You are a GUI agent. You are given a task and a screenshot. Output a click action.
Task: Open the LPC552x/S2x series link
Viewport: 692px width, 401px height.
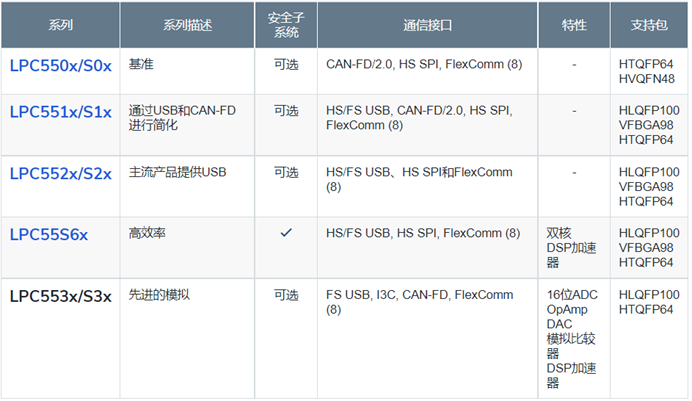pos(61,173)
